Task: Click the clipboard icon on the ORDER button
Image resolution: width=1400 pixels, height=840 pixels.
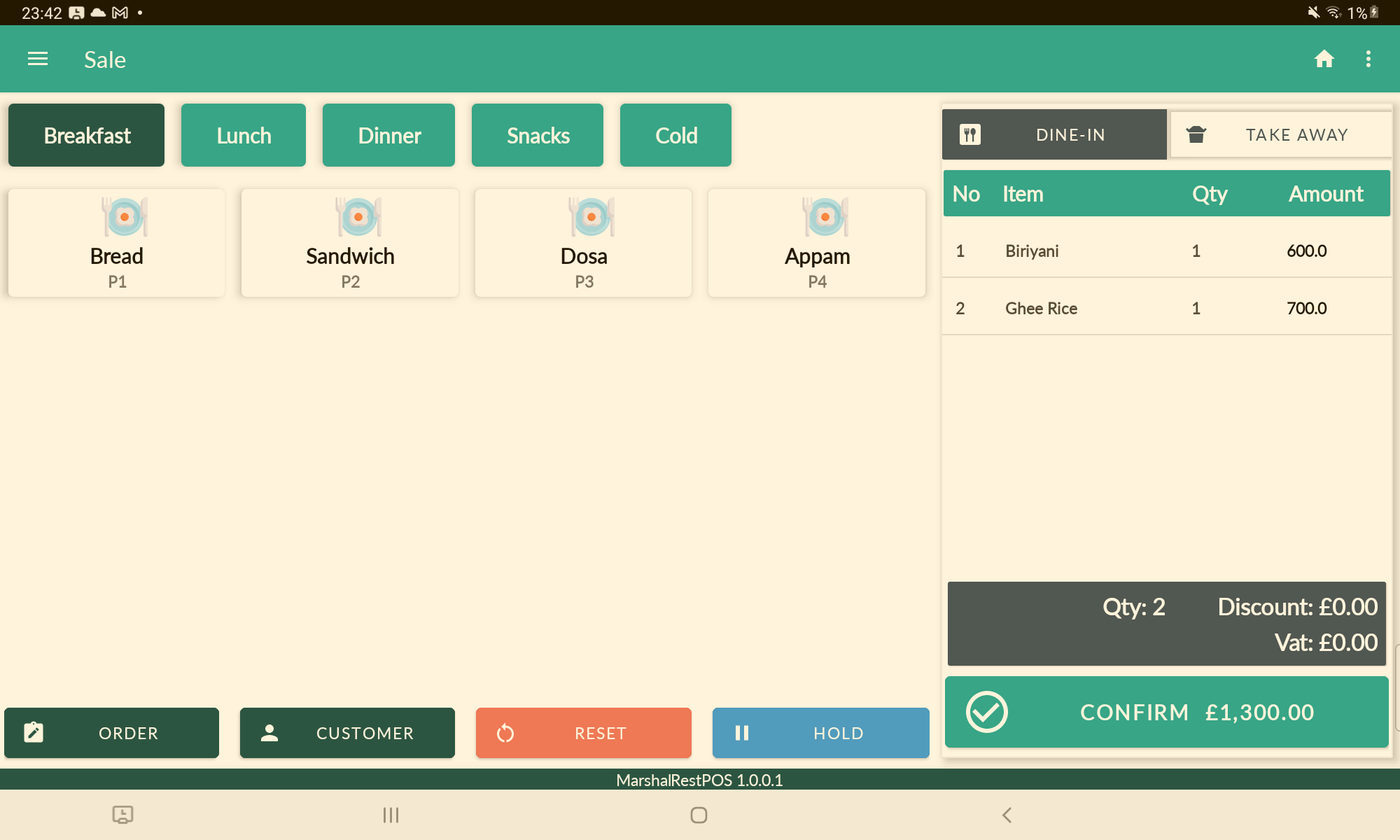Action: 34,732
